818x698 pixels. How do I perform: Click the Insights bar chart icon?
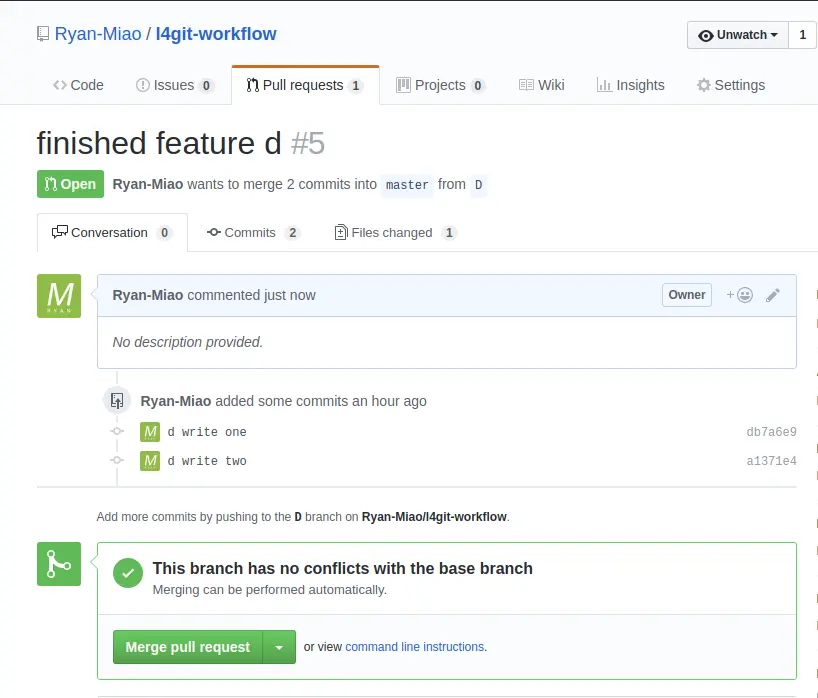(604, 85)
